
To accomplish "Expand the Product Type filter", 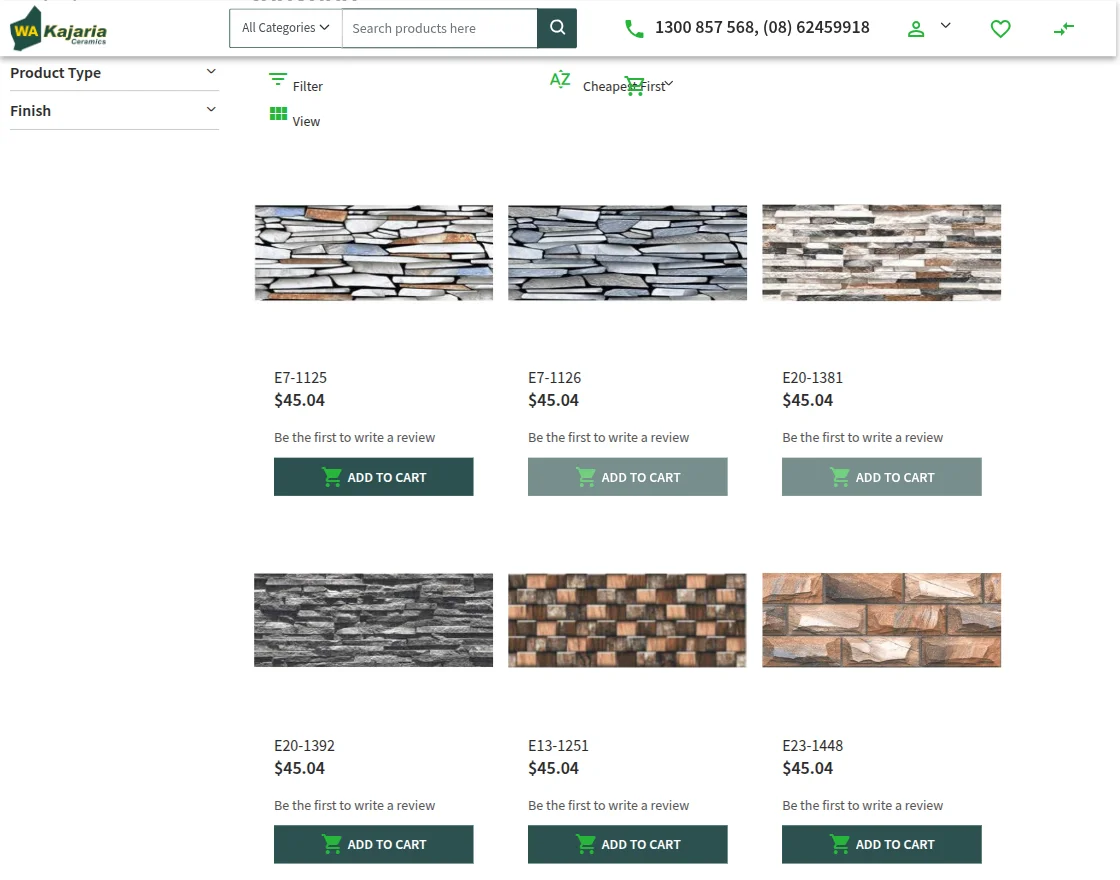I will tap(114, 73).
